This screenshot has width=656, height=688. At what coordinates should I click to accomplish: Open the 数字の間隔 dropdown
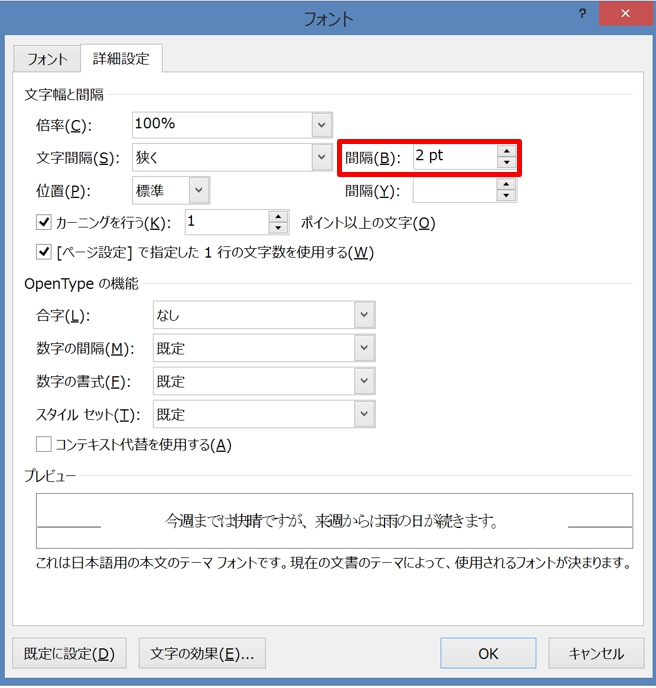364,348
